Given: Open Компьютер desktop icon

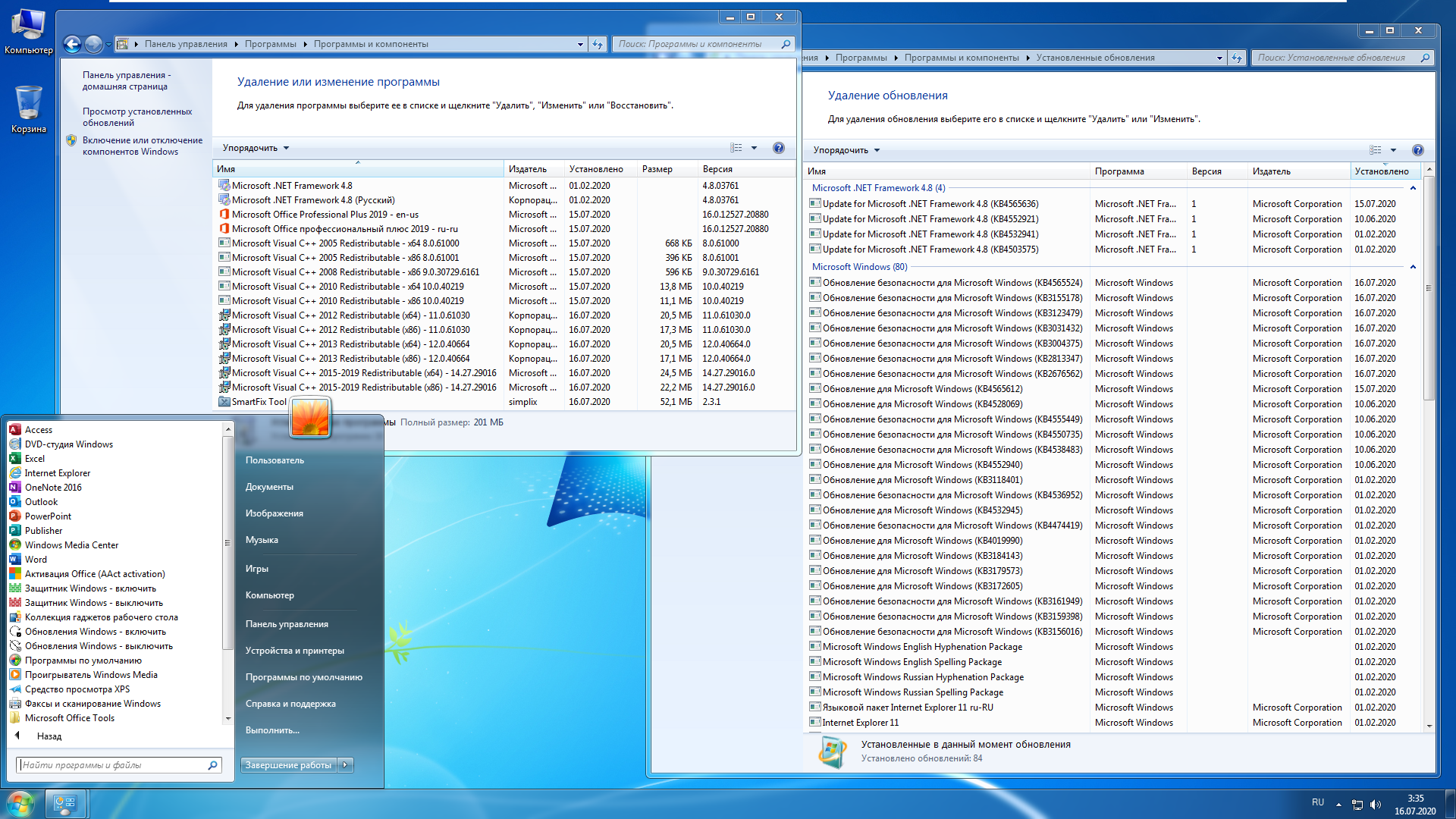Looking at the screenshot, I should (x=28, y=32).
